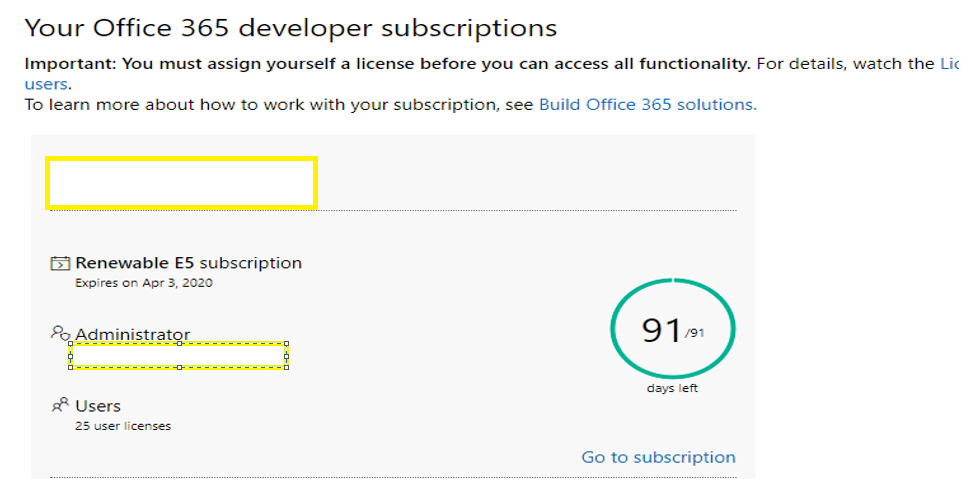The image size is (970, 494).
Task: Click the bottom-left handle of the dashed selection box
Action: 70,367
